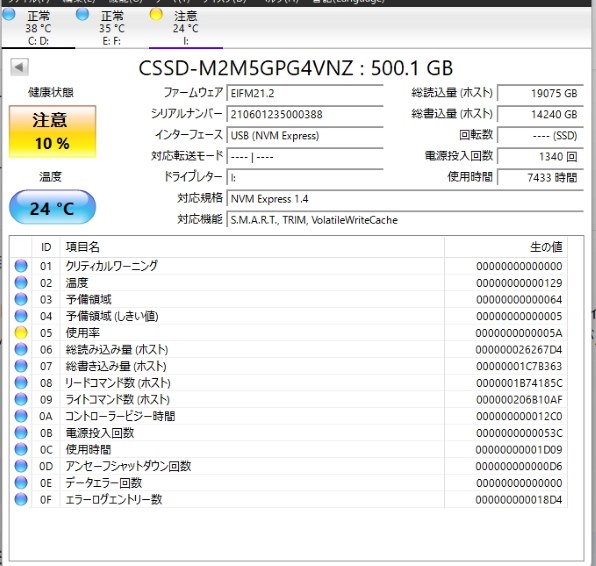
Task: Click raw value 000000000053C
Action: click(x=519, y=433)
